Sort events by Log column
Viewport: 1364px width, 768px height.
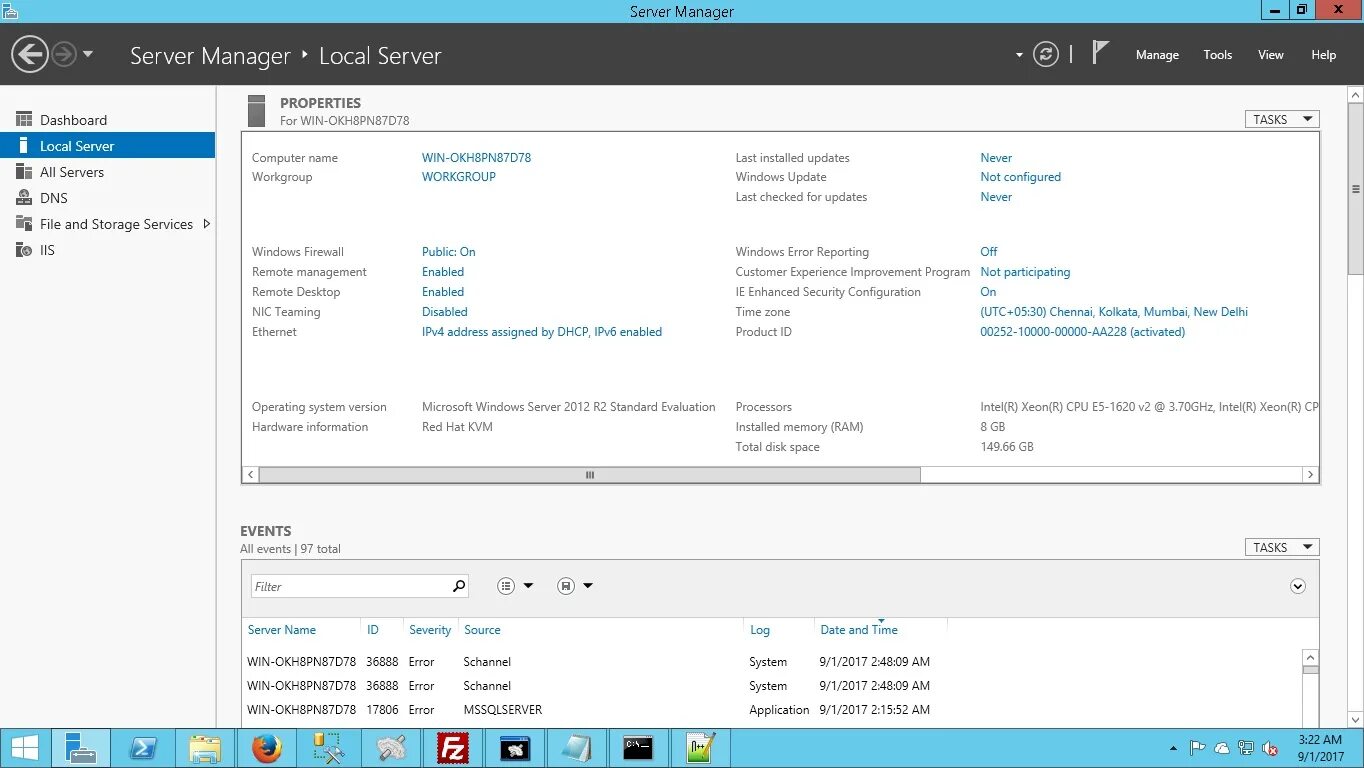760,630
